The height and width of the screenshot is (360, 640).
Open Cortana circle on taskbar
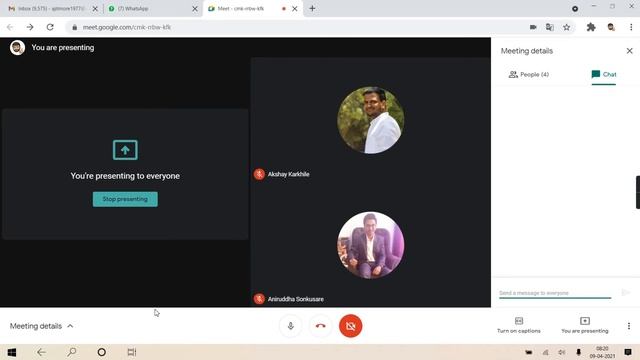coord(102,352)
